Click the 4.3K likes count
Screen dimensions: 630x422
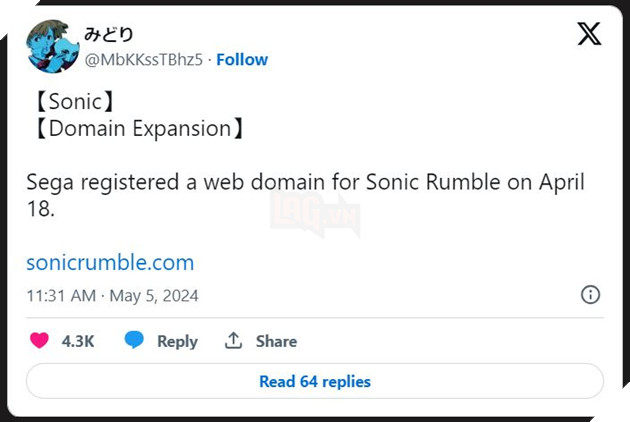(78, 341)
